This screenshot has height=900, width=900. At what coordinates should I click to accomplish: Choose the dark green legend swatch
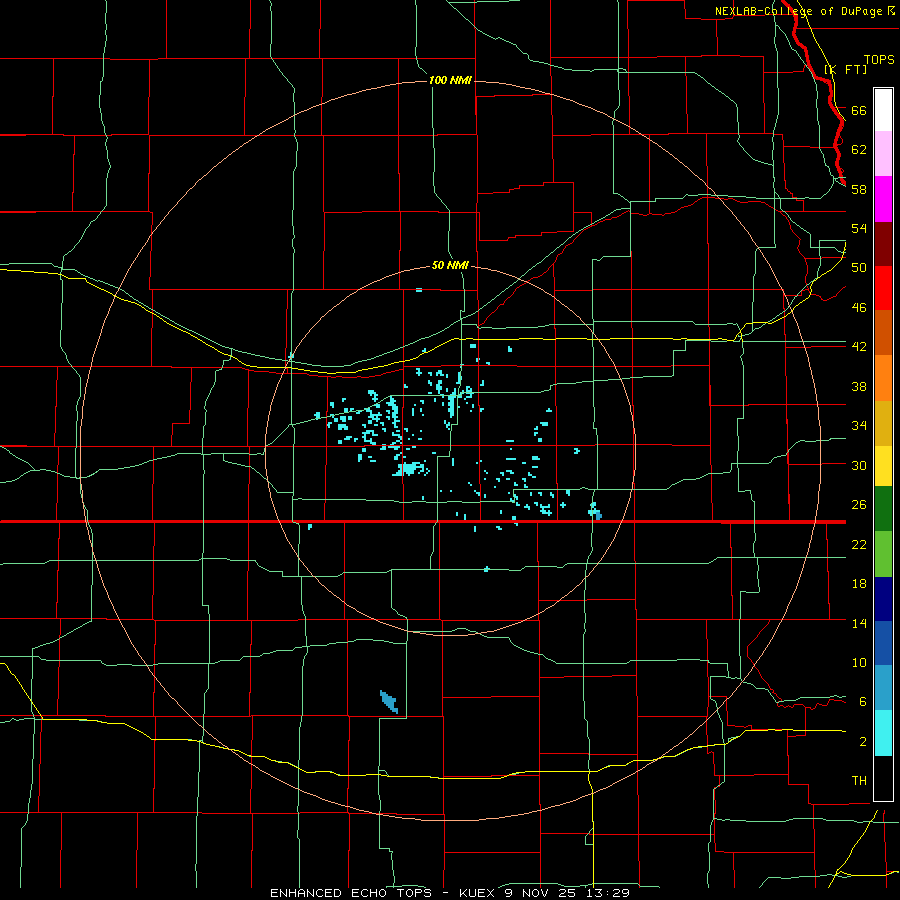coord(883,509)
